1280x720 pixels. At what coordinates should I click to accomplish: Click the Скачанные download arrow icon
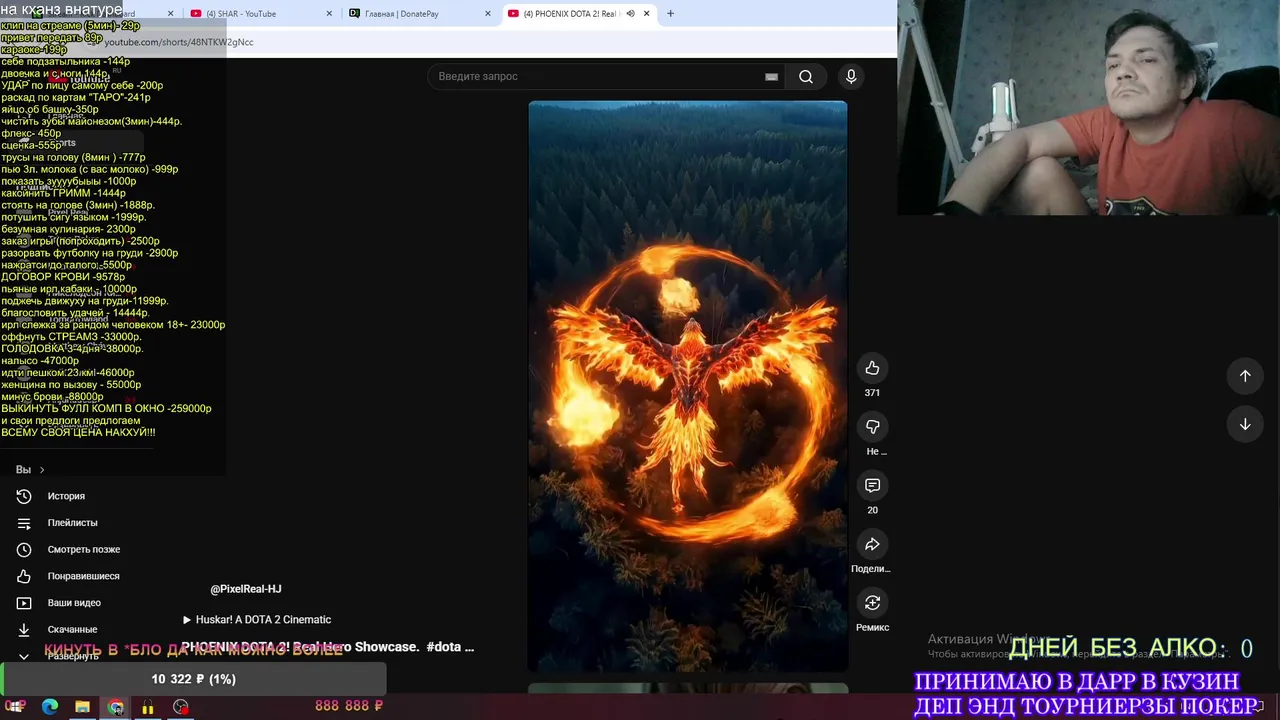[24, 629]
